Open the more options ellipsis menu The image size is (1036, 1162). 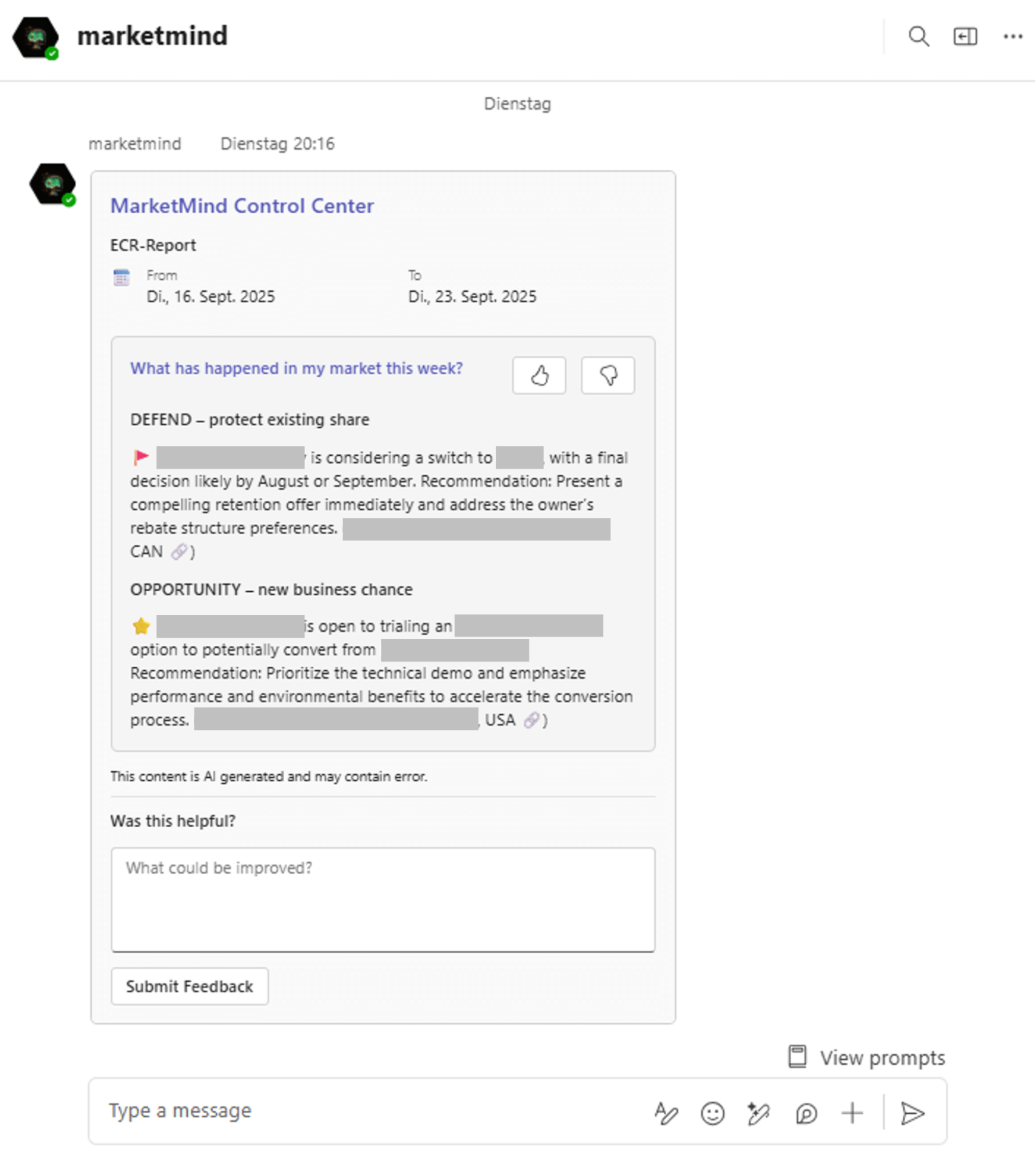1012,36
